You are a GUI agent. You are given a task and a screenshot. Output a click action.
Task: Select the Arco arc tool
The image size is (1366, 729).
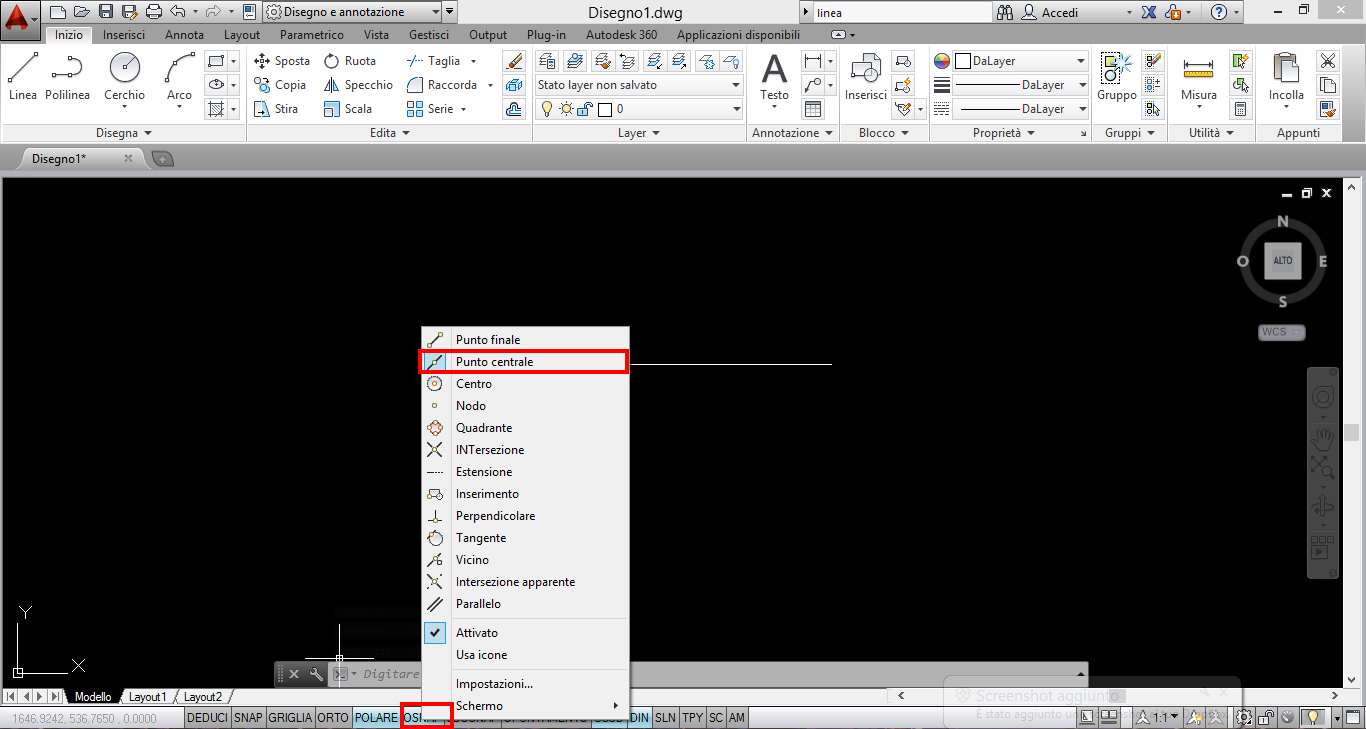click(179, 77)
